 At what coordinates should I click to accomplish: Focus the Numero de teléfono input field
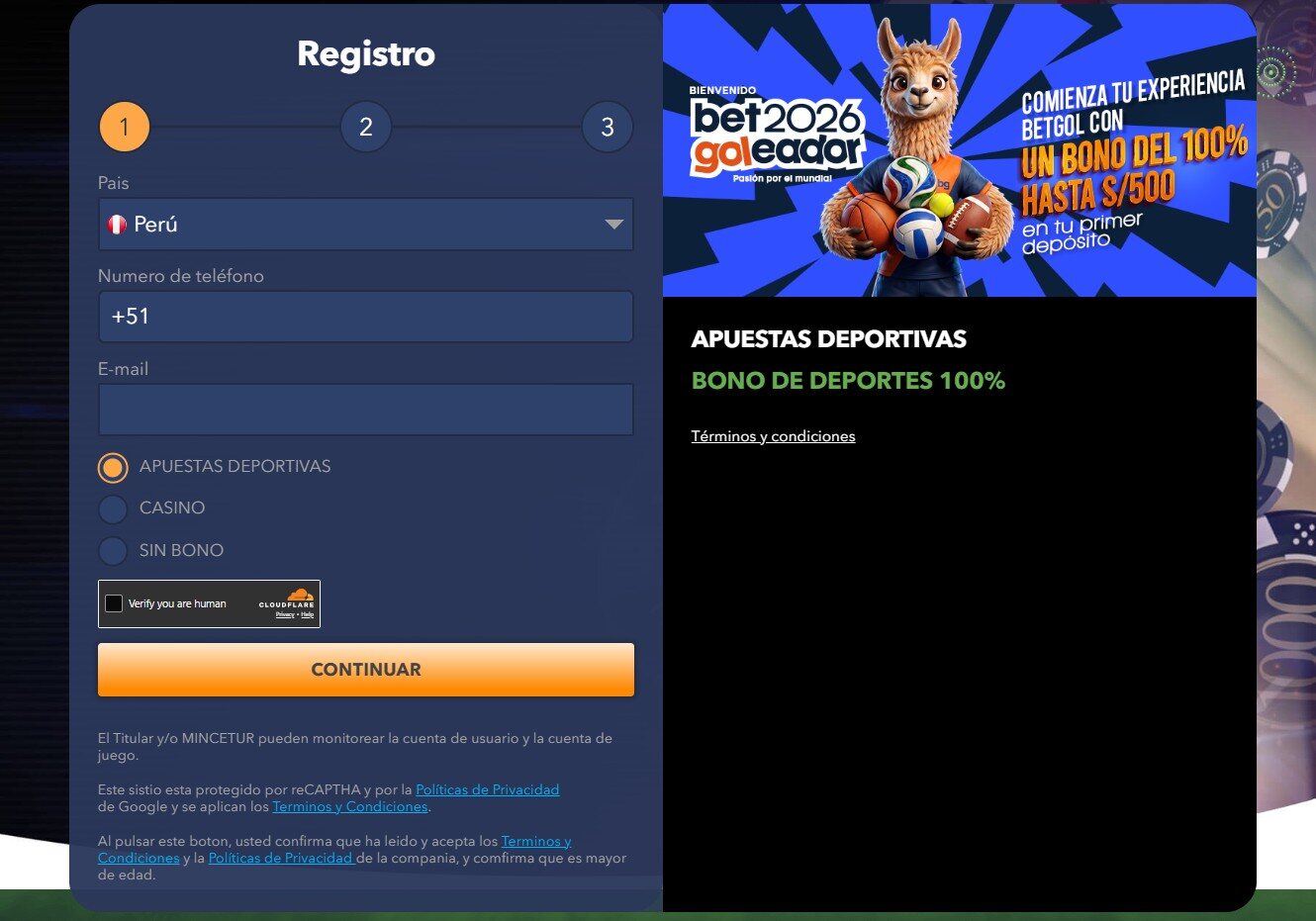[x=365, y=317]
